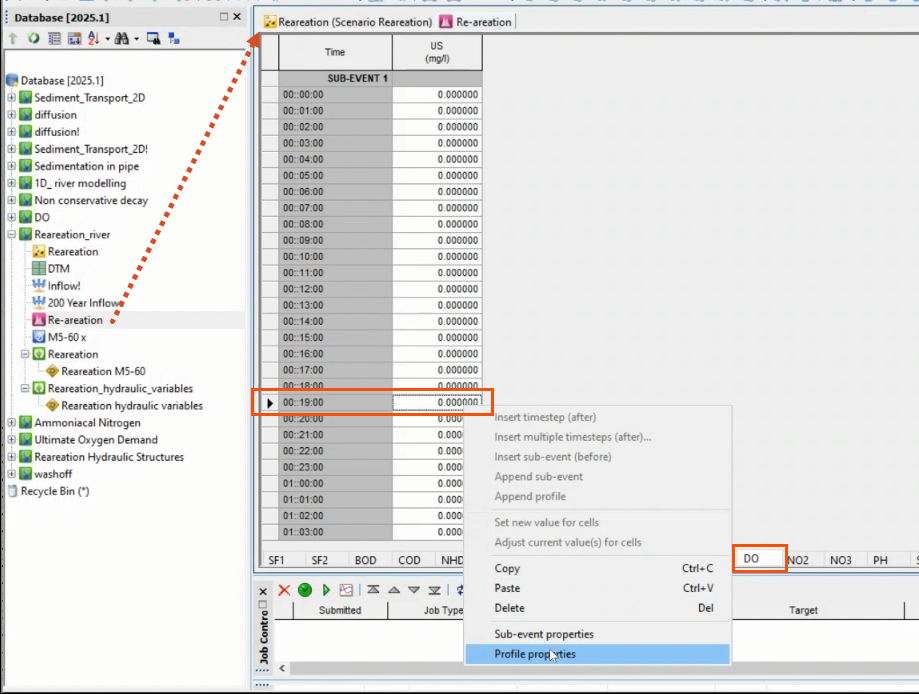Refresh the database tree view
The image size is (919, 694).
coord(33,37)
